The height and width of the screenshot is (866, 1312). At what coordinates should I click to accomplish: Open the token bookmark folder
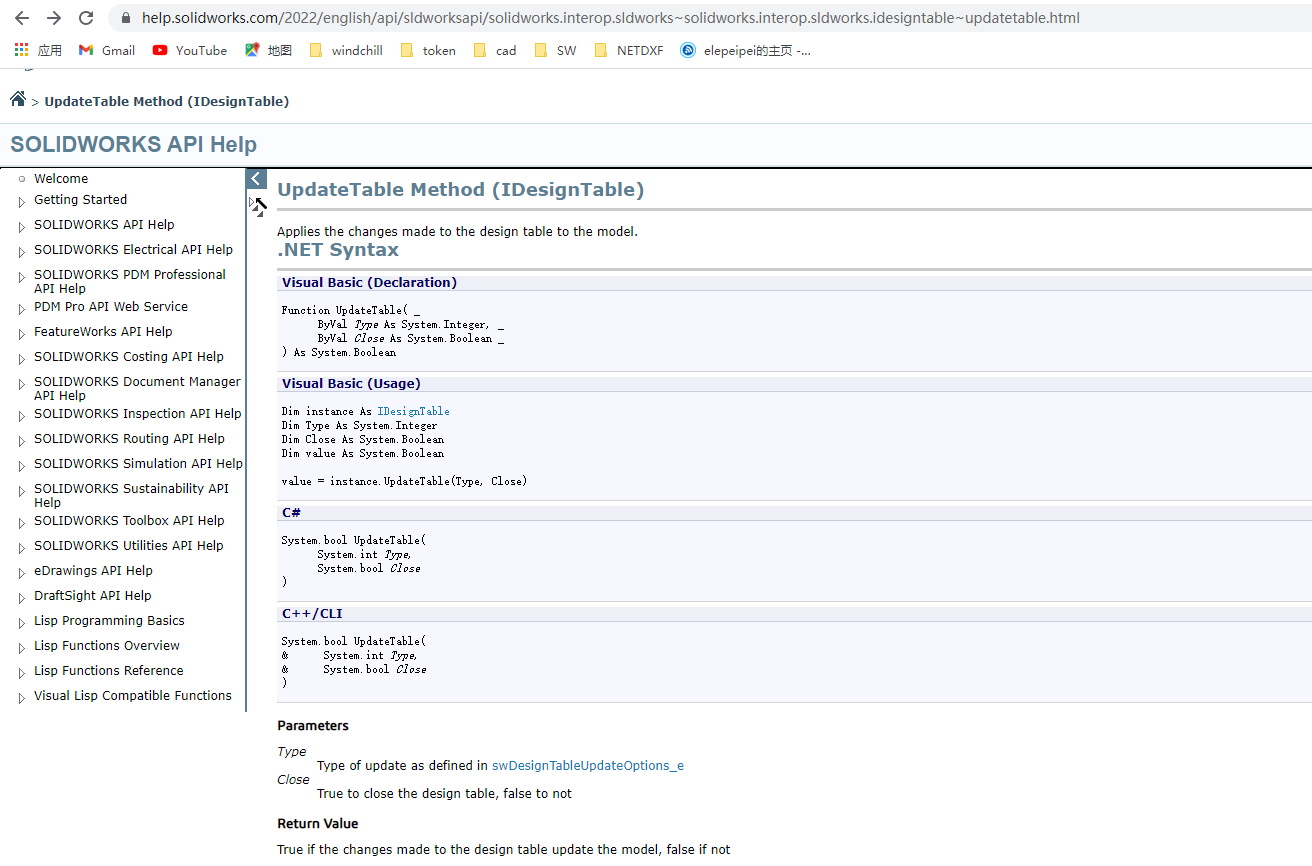coord(428,50)
